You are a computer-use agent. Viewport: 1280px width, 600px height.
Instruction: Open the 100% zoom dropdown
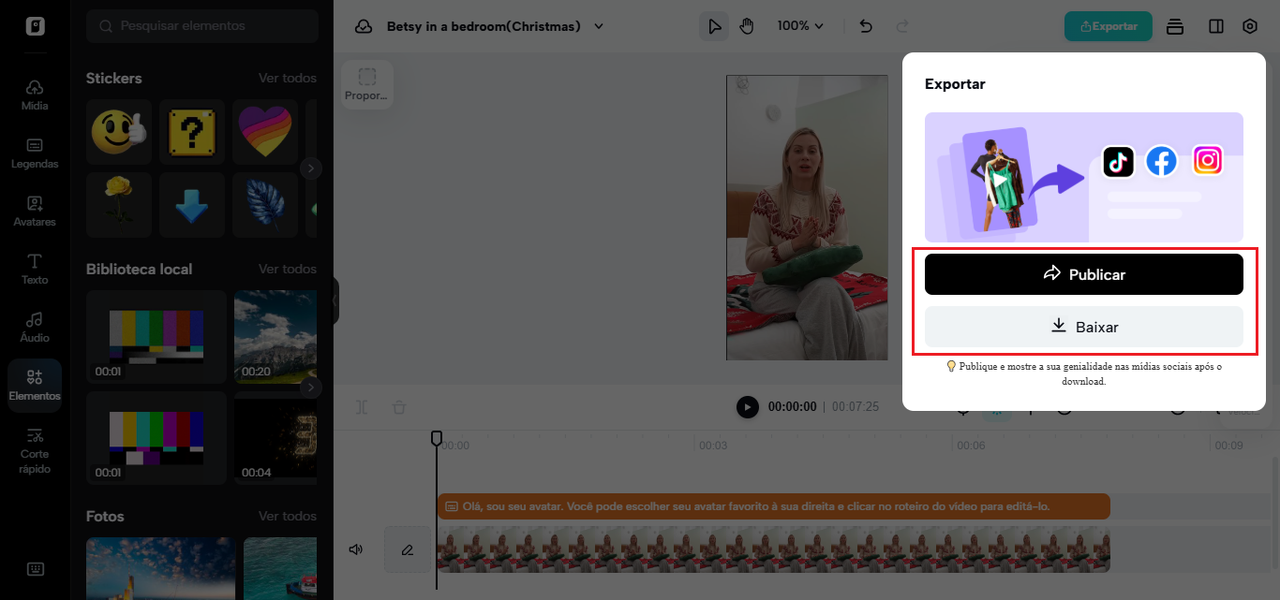pyautogui.click(x=800, y=26)
